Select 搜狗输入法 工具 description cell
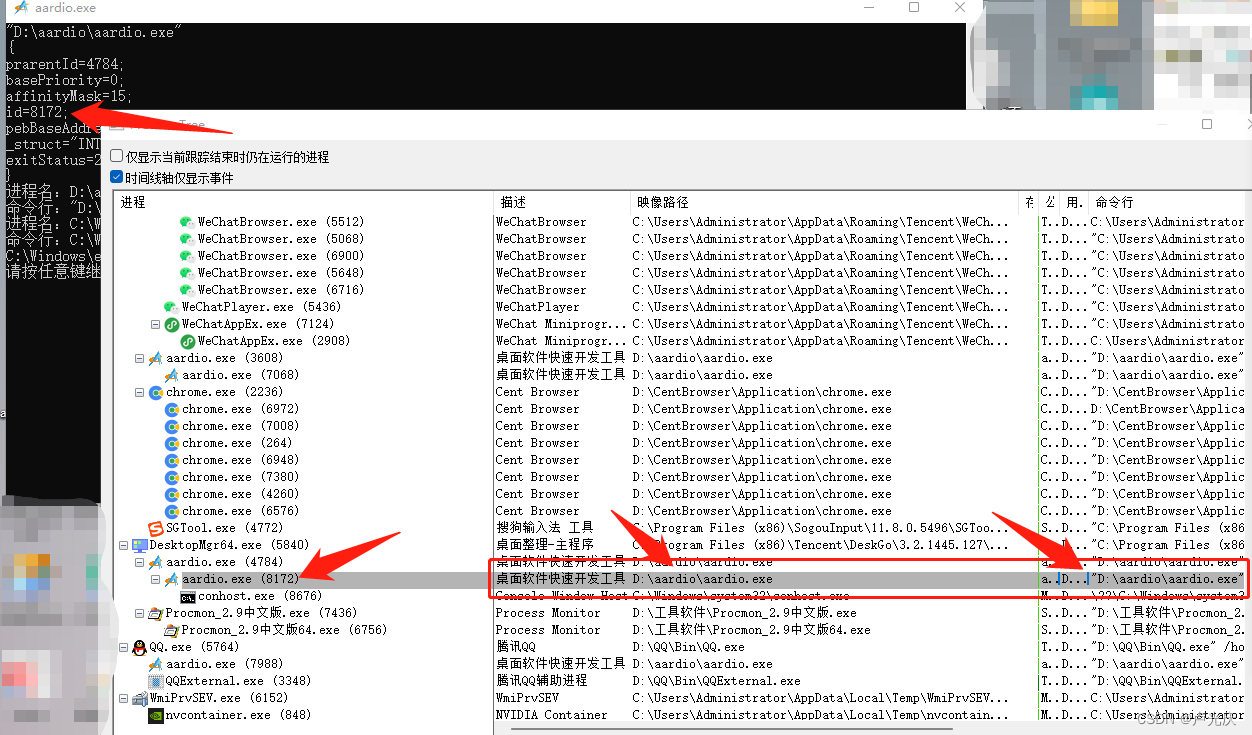 pyautogui.click(x=545, y=528)
